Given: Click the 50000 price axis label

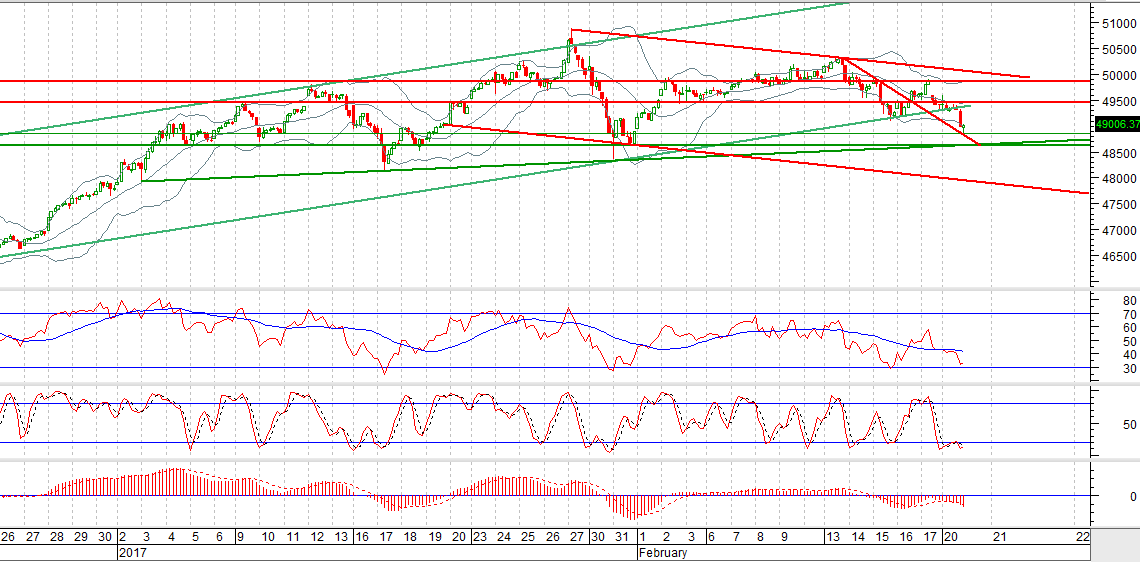Looking at the screenshot, I should pyautogui.click(x=1121, y=75).
